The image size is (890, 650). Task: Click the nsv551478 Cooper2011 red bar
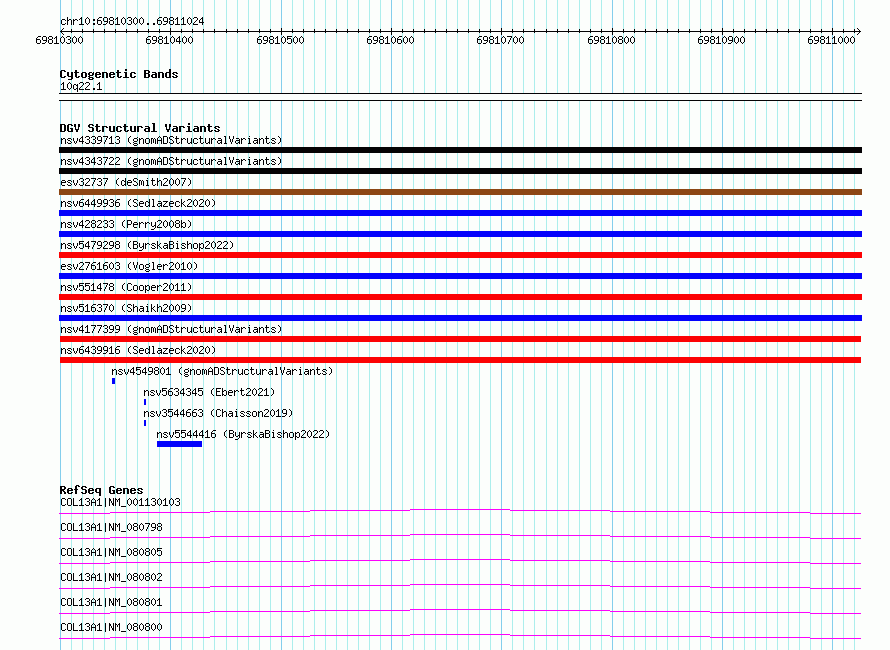pos(460,297)
